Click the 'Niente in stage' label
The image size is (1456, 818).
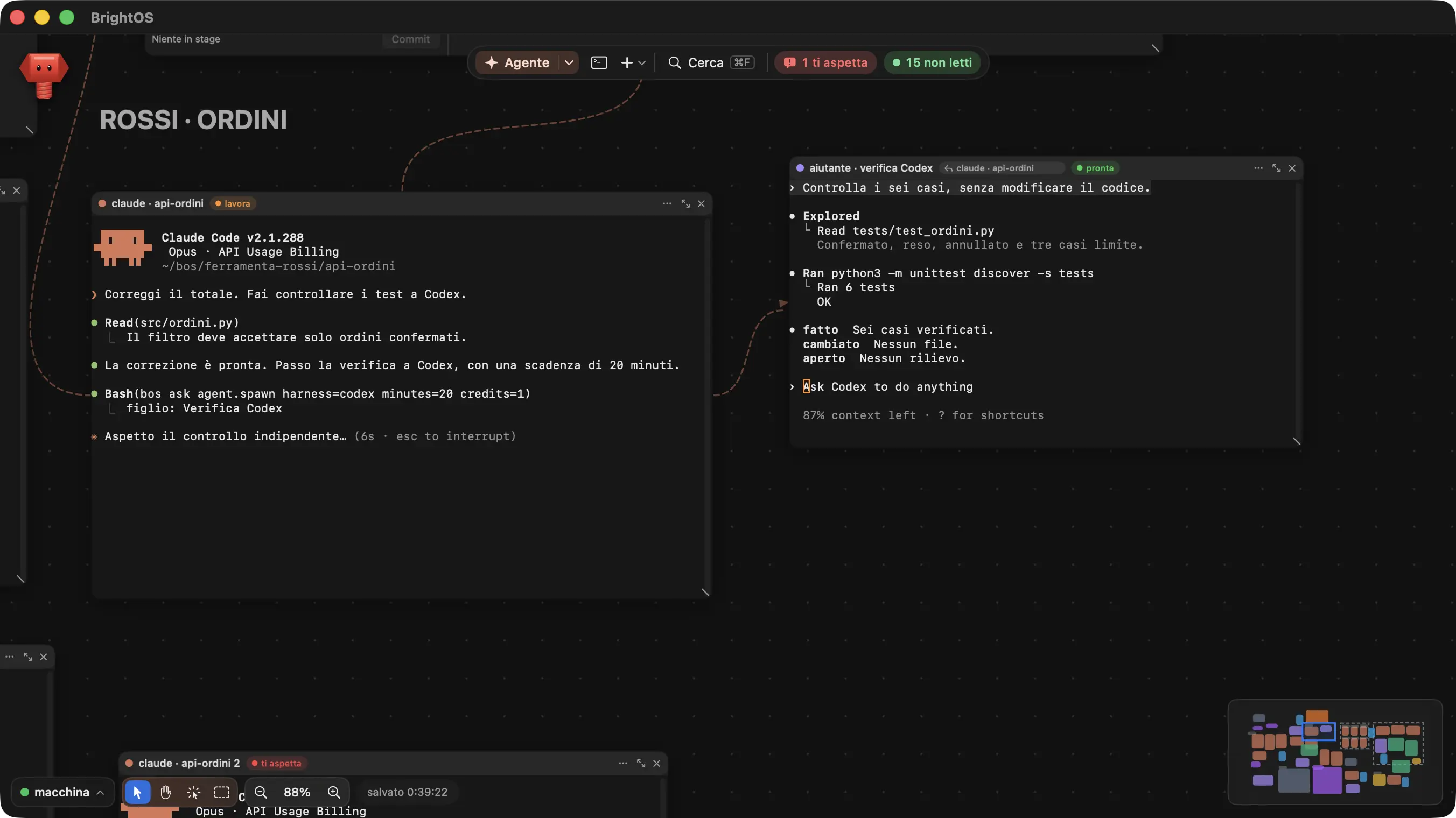(x=186, y=39)
